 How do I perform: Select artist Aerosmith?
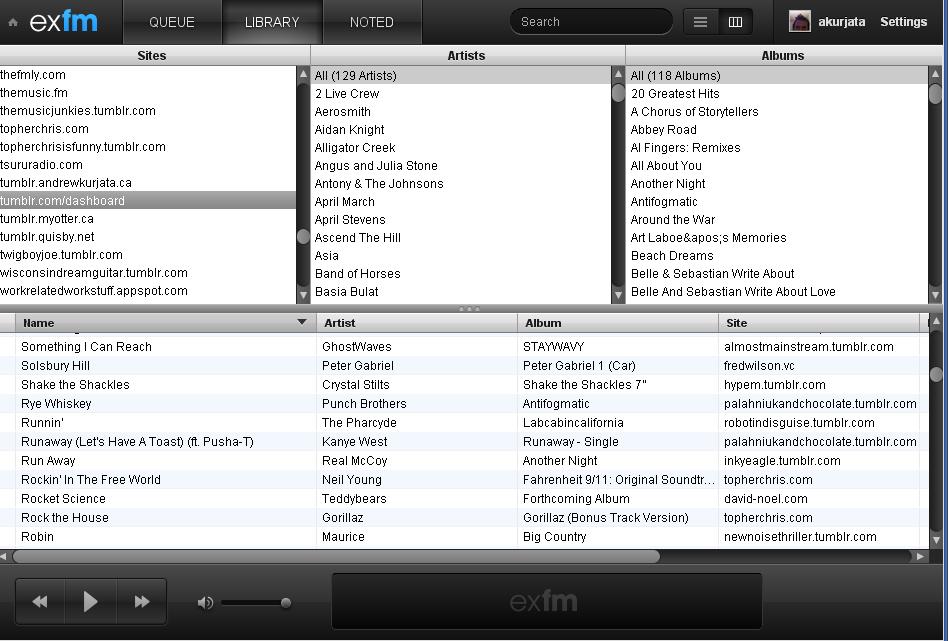point(461,112)
